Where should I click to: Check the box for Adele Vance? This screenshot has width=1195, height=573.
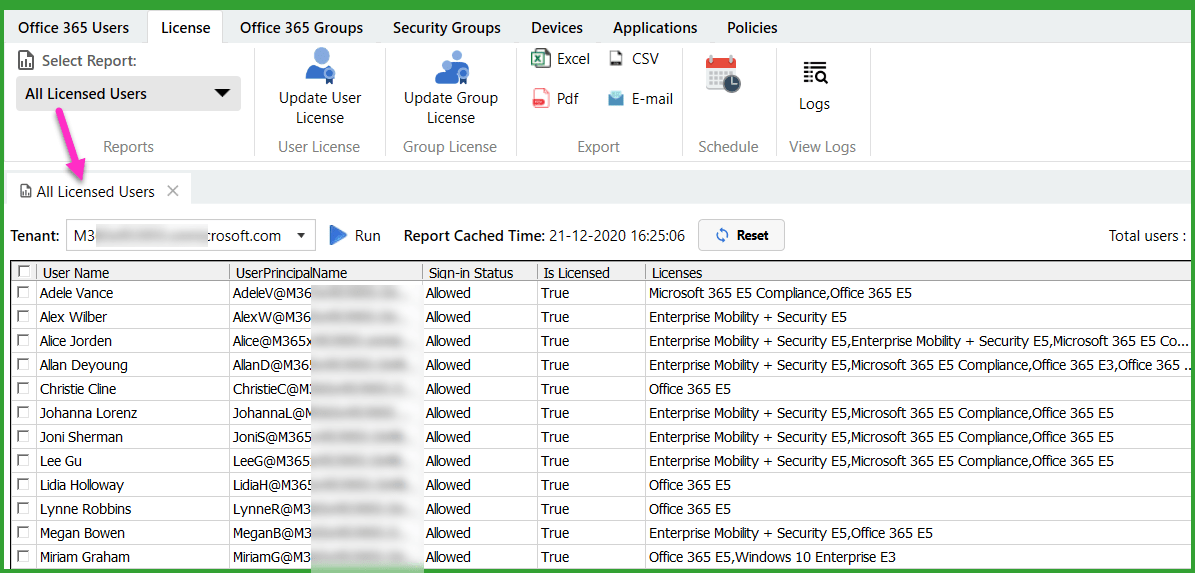pyautogui.click(x=24, y=293)
